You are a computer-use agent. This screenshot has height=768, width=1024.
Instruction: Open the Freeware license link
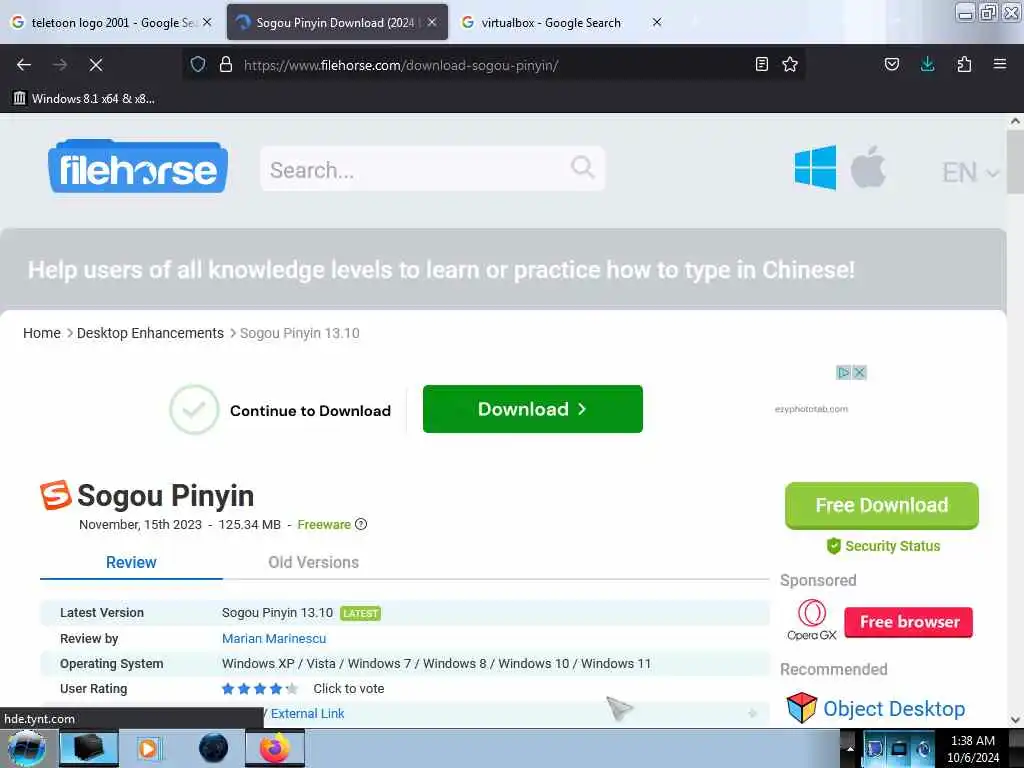coord(324,524)
